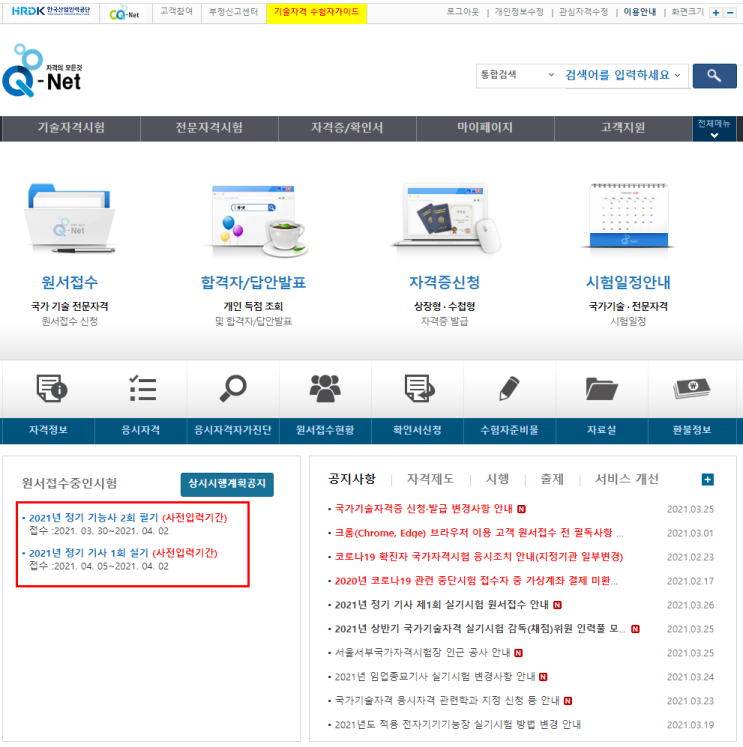
Task: Click the 상시시행계획공지 button
Action: (227, 484)
